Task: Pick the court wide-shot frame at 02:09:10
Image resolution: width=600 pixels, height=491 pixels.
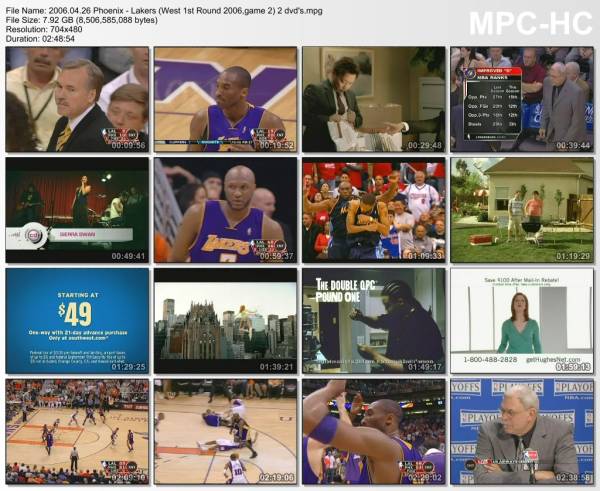Action: (x=77, y=432)
